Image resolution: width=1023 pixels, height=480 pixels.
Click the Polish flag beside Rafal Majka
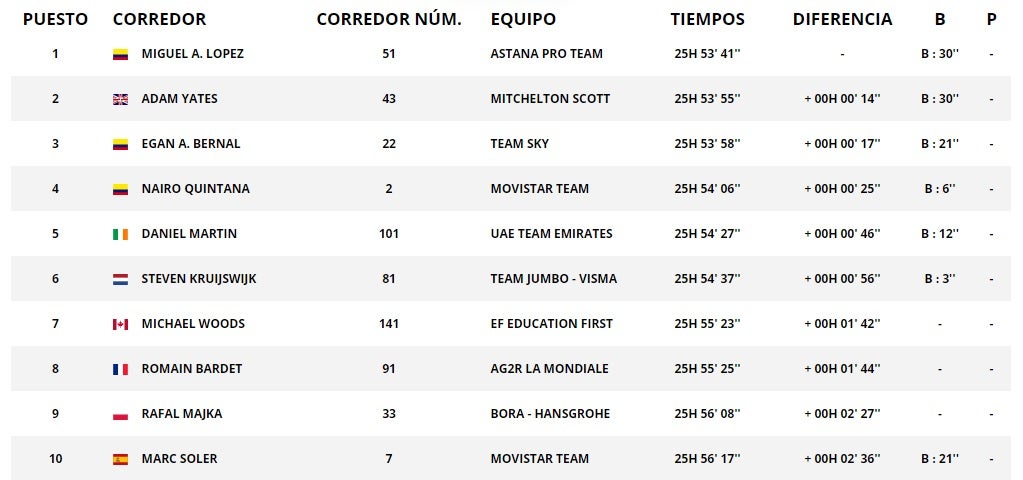tap(120, 414)
